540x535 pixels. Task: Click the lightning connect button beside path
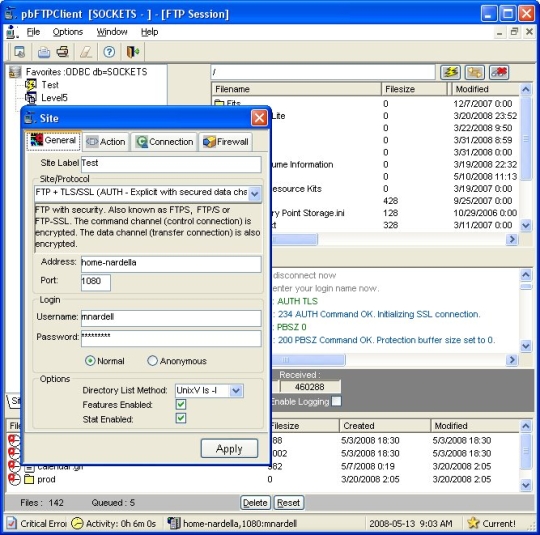(450, 72)
